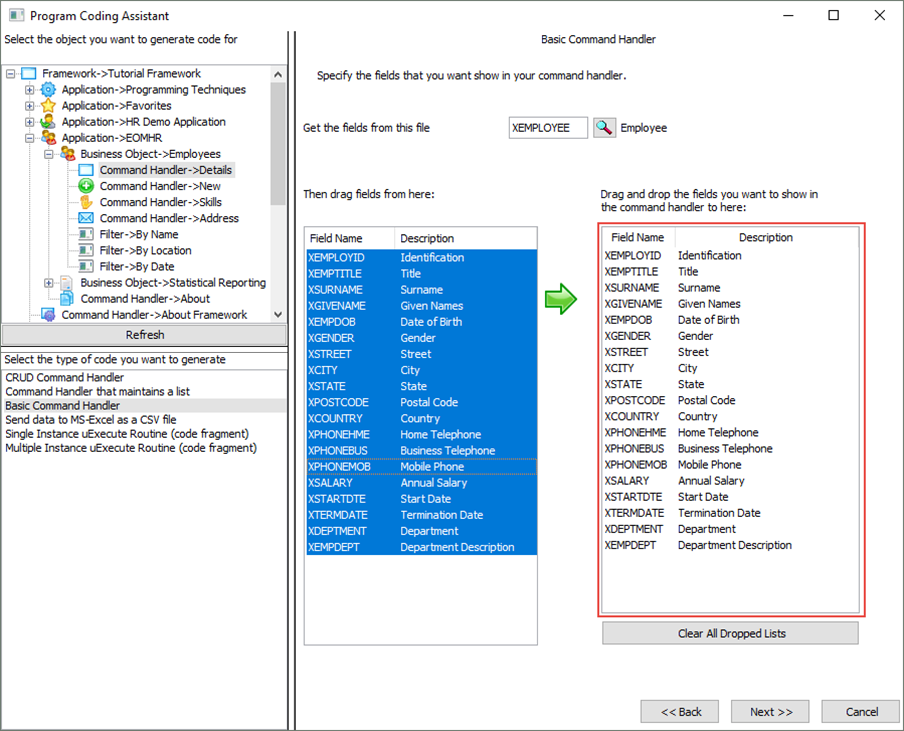Click the Framework Tutorial Framework window icon
Screen dimensions: 904x731
pyautogui.click(x=29, y=73)
